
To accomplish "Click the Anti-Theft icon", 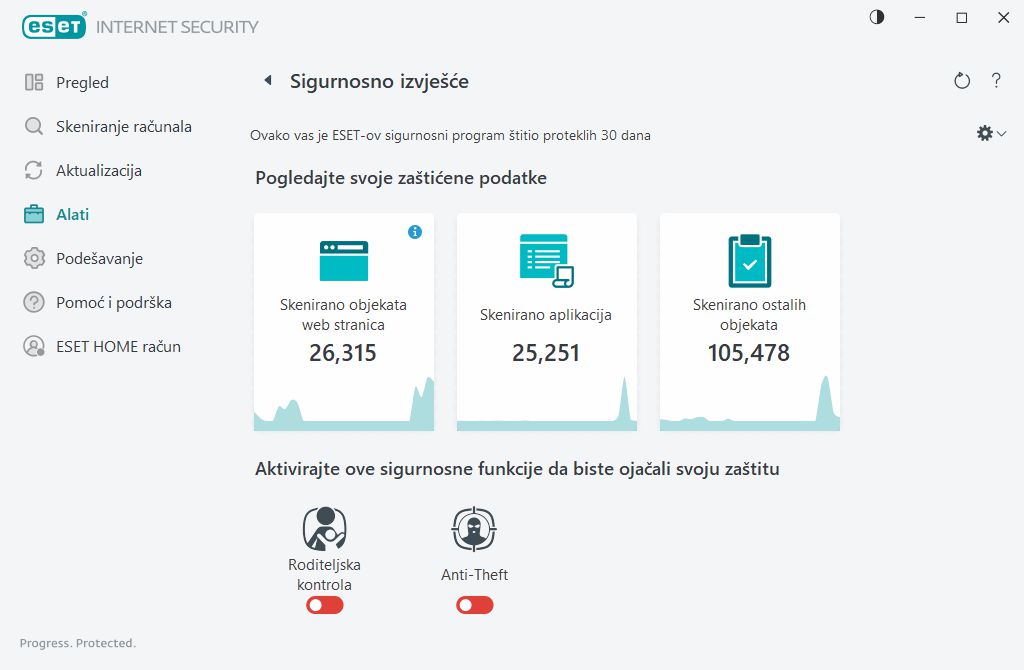I will coord(474,529).
